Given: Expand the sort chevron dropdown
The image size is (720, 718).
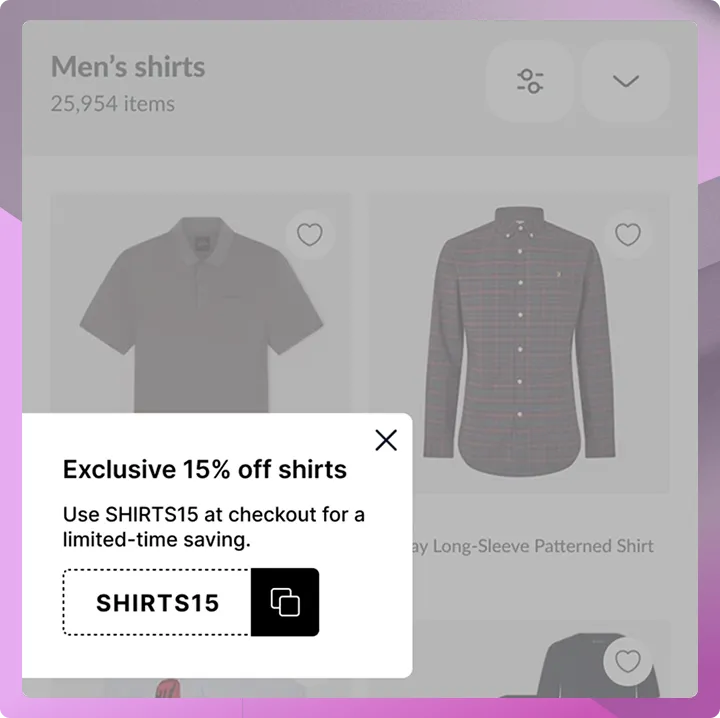Looking at the screenshot, I should (x=625, y=81).
